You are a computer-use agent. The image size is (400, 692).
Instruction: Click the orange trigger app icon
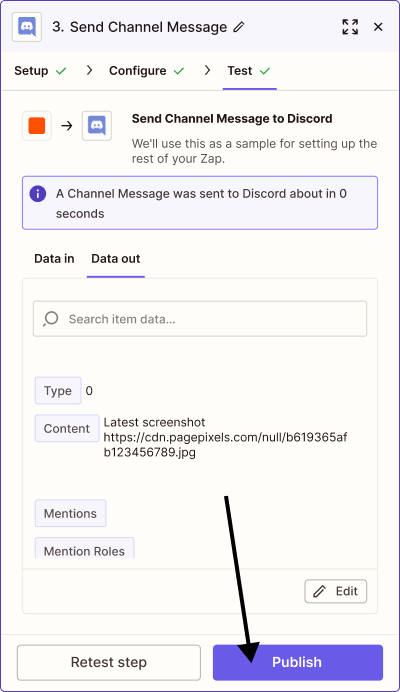37,126
